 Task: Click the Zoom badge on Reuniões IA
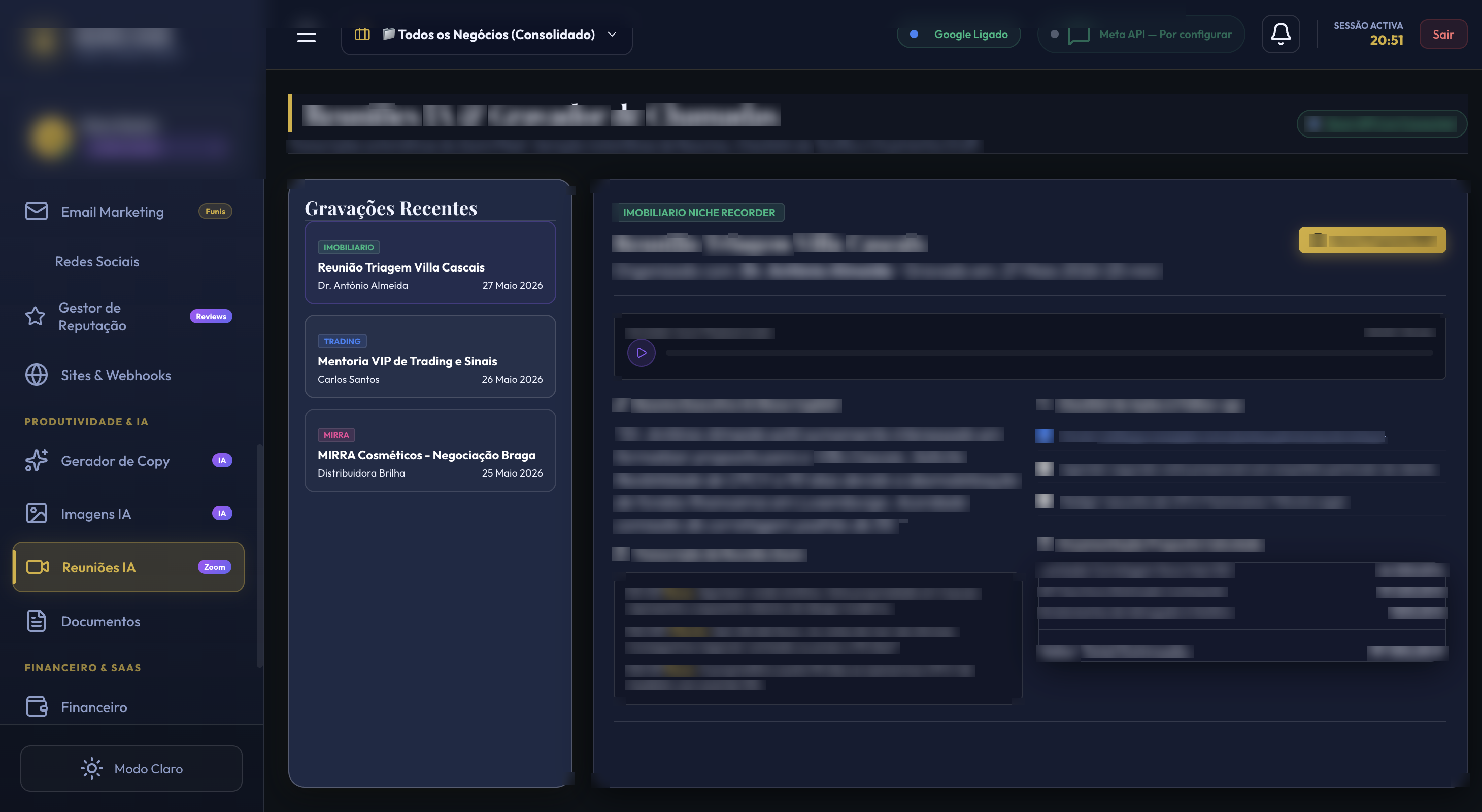pos(214,567)
